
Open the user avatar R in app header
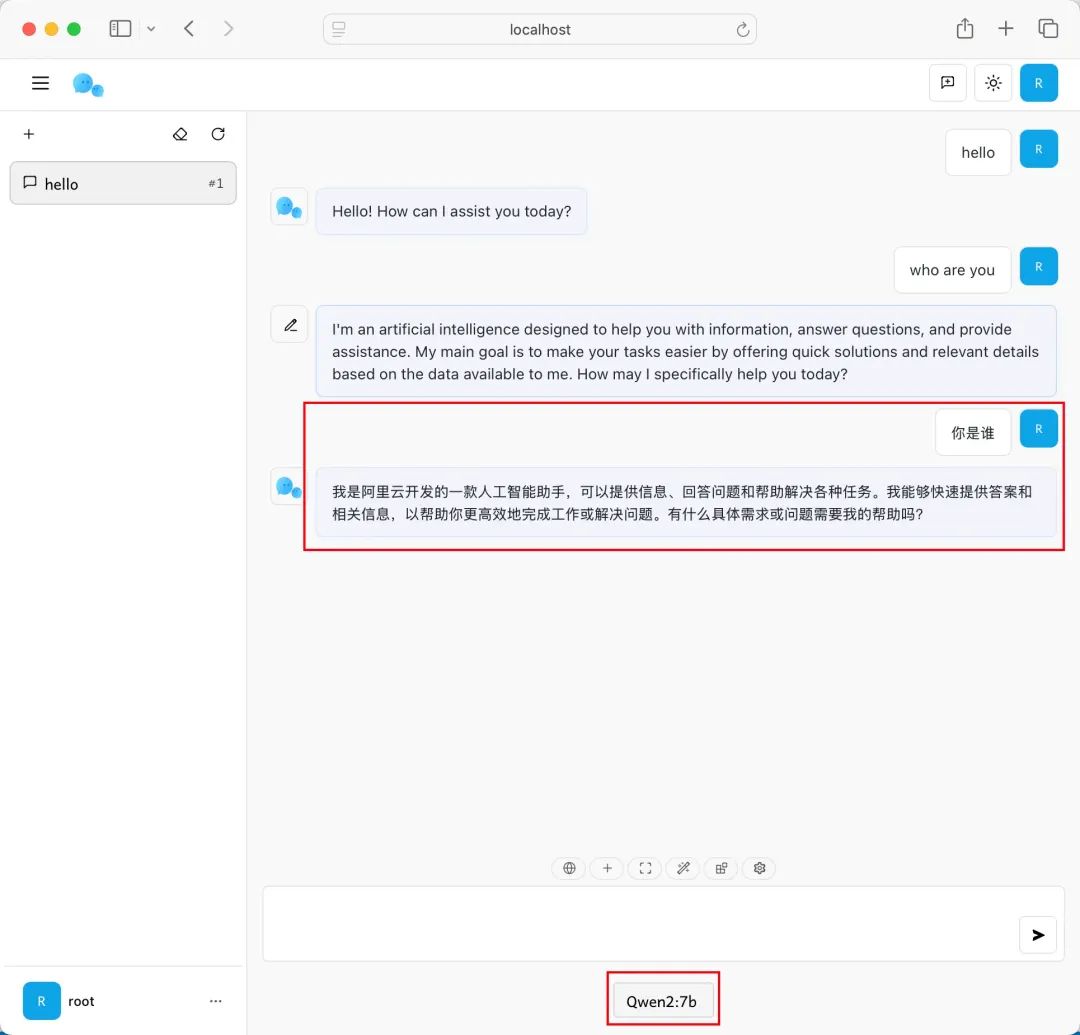pyautogui.click(x=1039, y=83)
